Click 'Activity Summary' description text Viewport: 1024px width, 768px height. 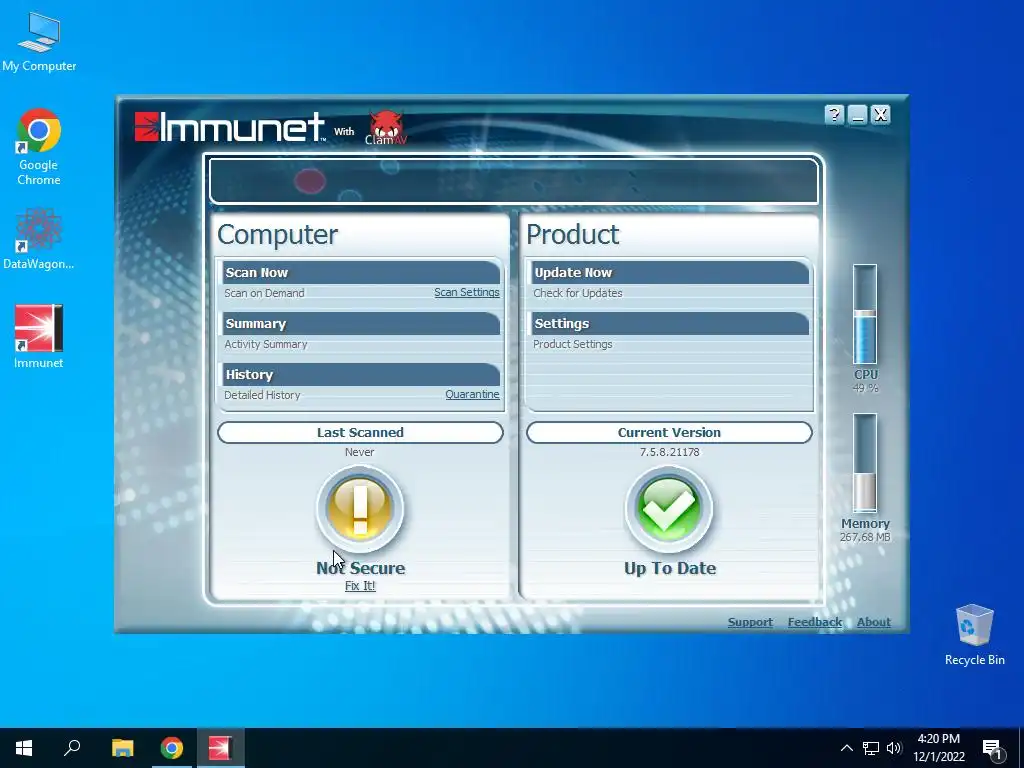[265, 344]
